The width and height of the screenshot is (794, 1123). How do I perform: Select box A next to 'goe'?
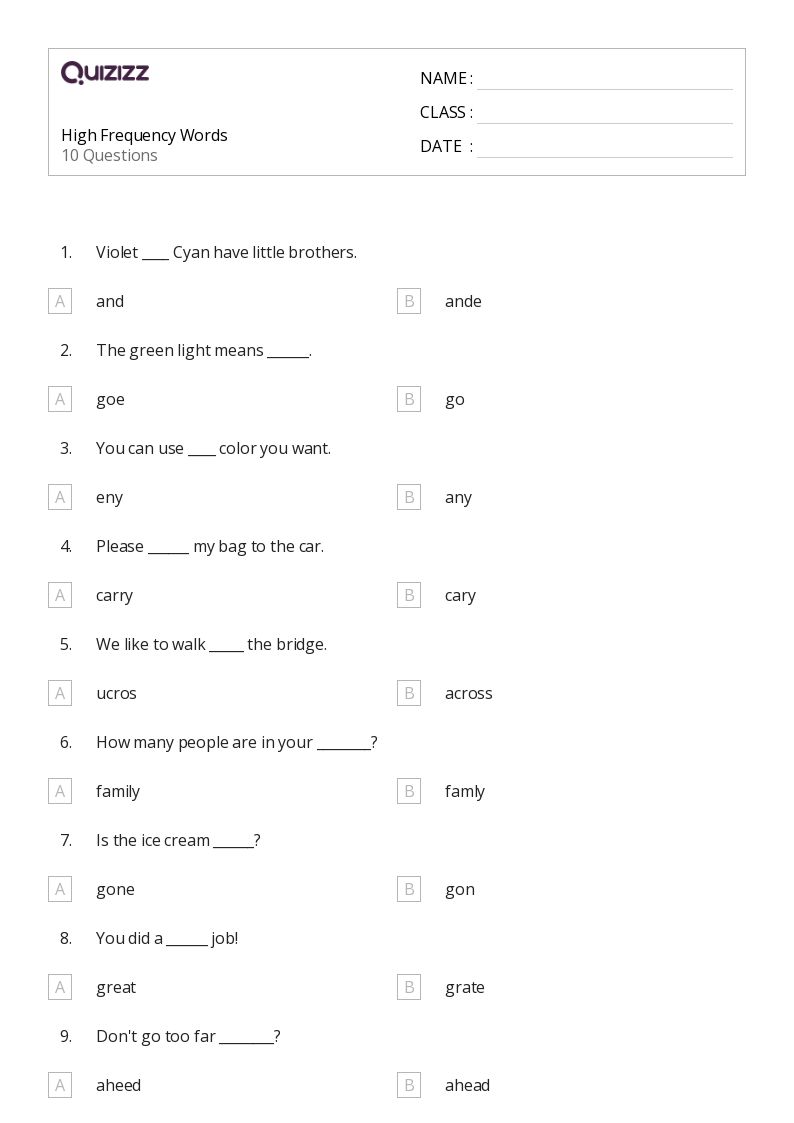click(60, 400)
